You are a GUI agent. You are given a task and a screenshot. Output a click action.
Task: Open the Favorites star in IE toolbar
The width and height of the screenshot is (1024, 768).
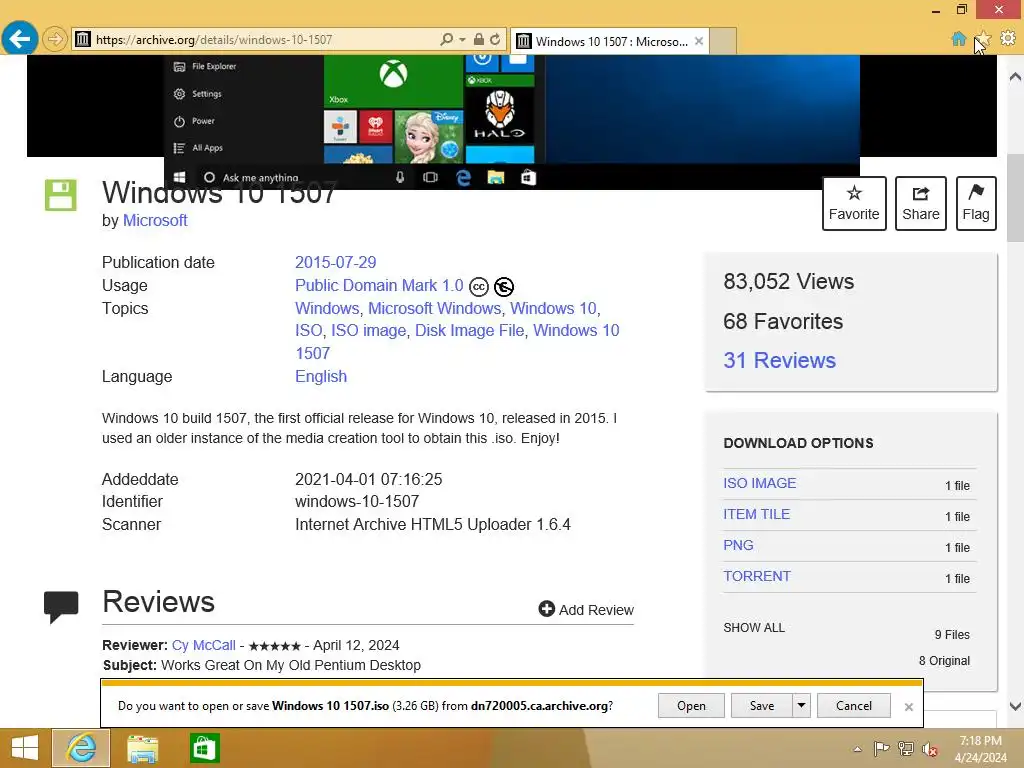[983, 39]
